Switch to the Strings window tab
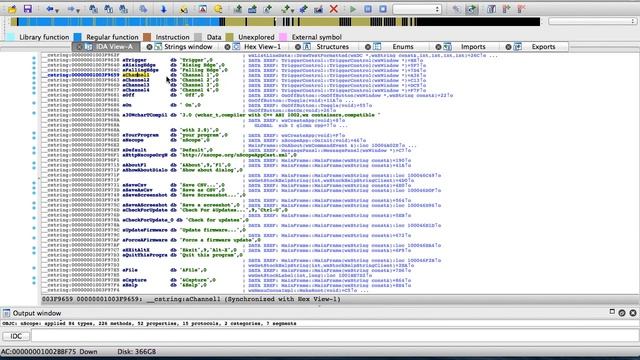Image resolution: width=640 pixels, height=360 pixels. pos(184,47)
